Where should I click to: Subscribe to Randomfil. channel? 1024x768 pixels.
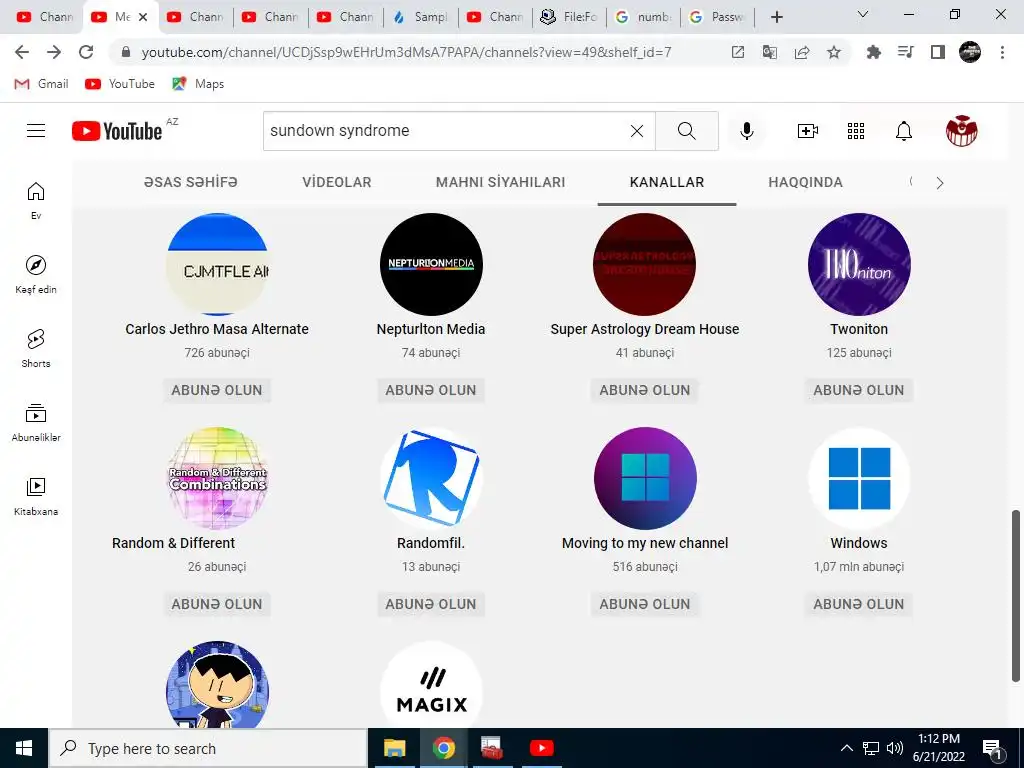(431, 604)
